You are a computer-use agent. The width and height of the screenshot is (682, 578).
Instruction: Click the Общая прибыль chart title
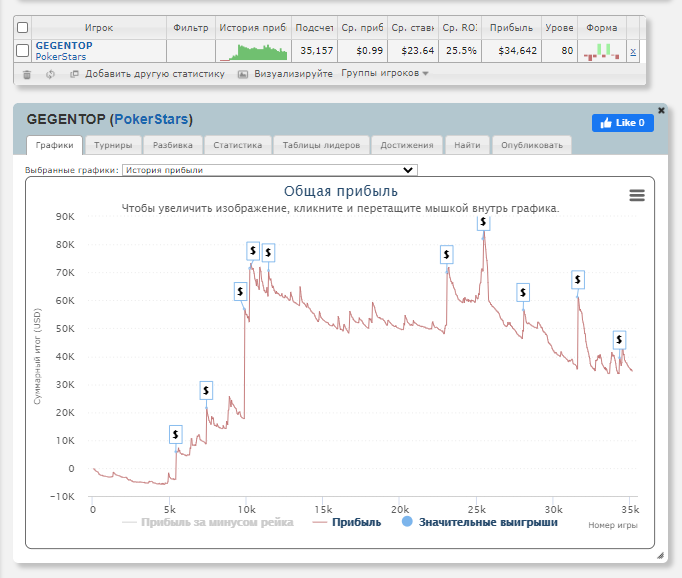341,191
